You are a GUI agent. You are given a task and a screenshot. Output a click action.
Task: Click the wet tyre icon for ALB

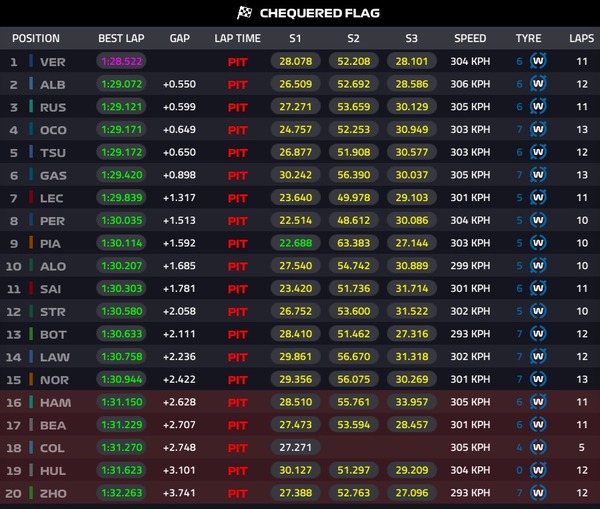tap(538, 84)
